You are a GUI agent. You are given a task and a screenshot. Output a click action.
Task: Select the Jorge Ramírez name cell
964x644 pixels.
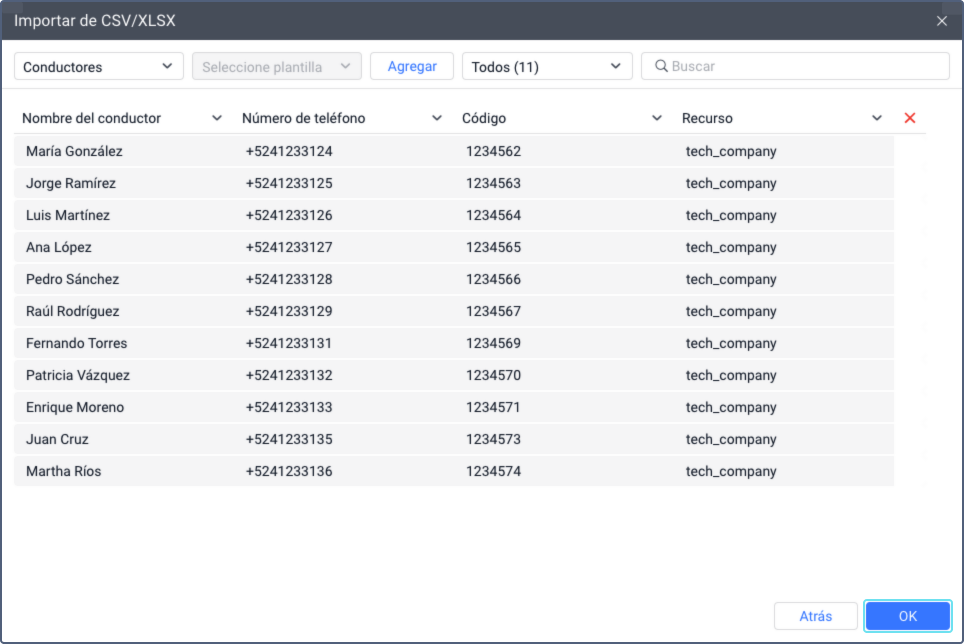[71, 183]
